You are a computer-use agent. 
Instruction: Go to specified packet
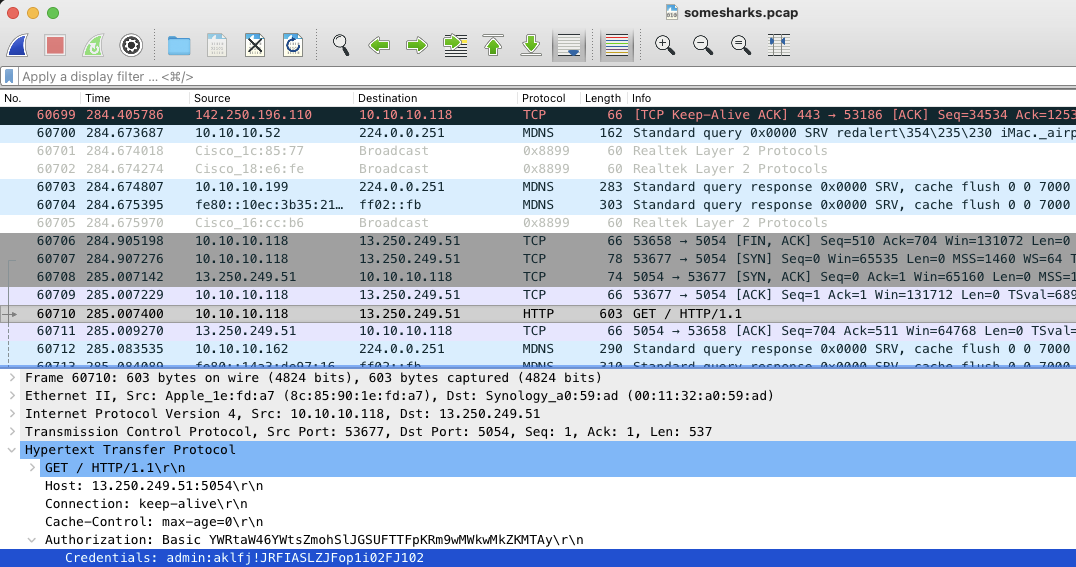pyautogui.click(x=455, y=45)
